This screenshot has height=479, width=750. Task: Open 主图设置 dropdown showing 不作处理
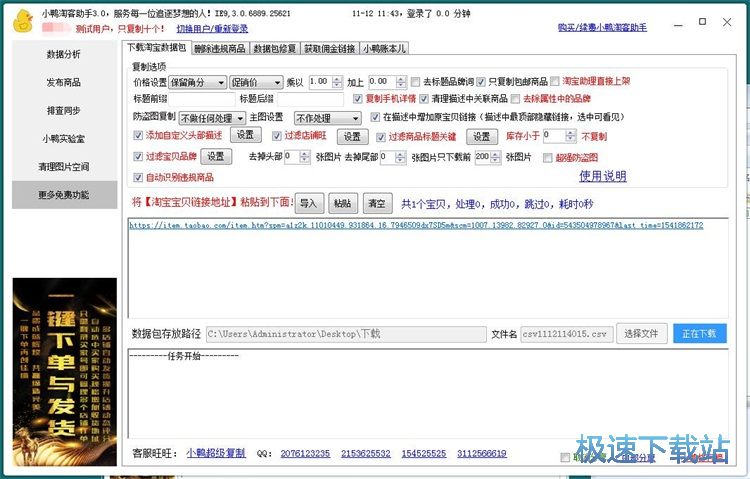point(328,118)
